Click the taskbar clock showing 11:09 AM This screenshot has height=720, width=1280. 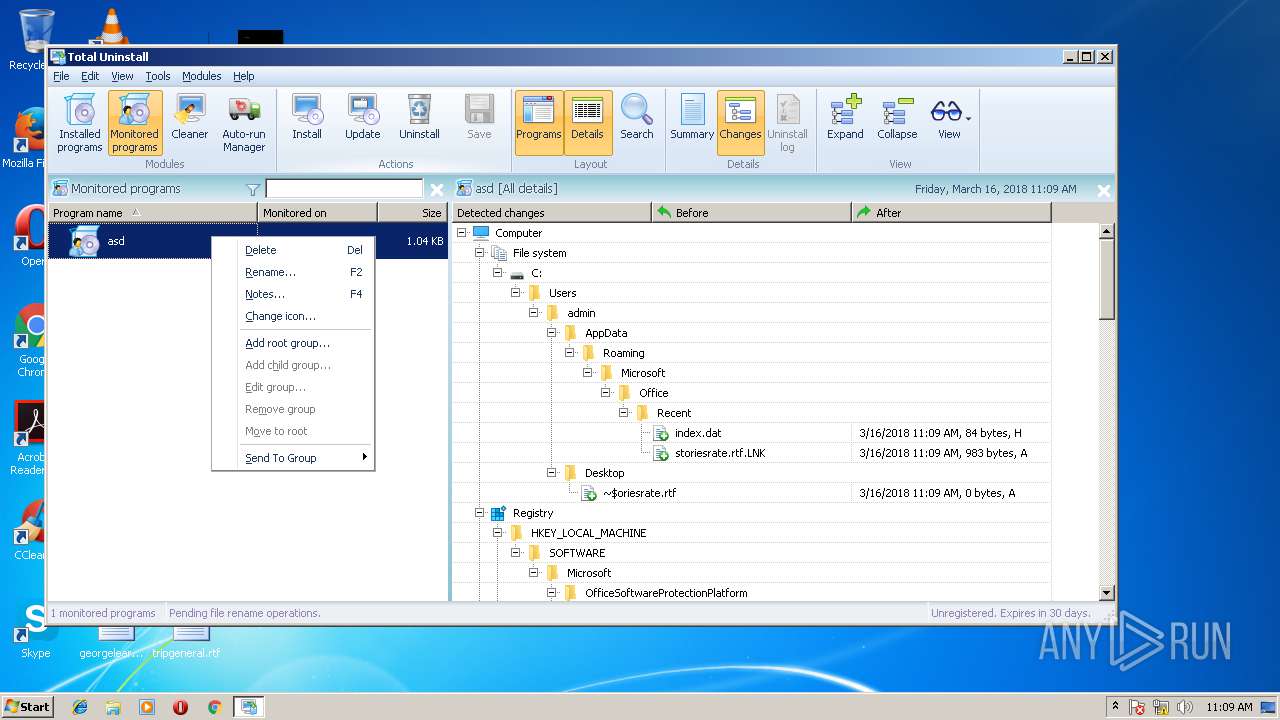pos(1228,707)
